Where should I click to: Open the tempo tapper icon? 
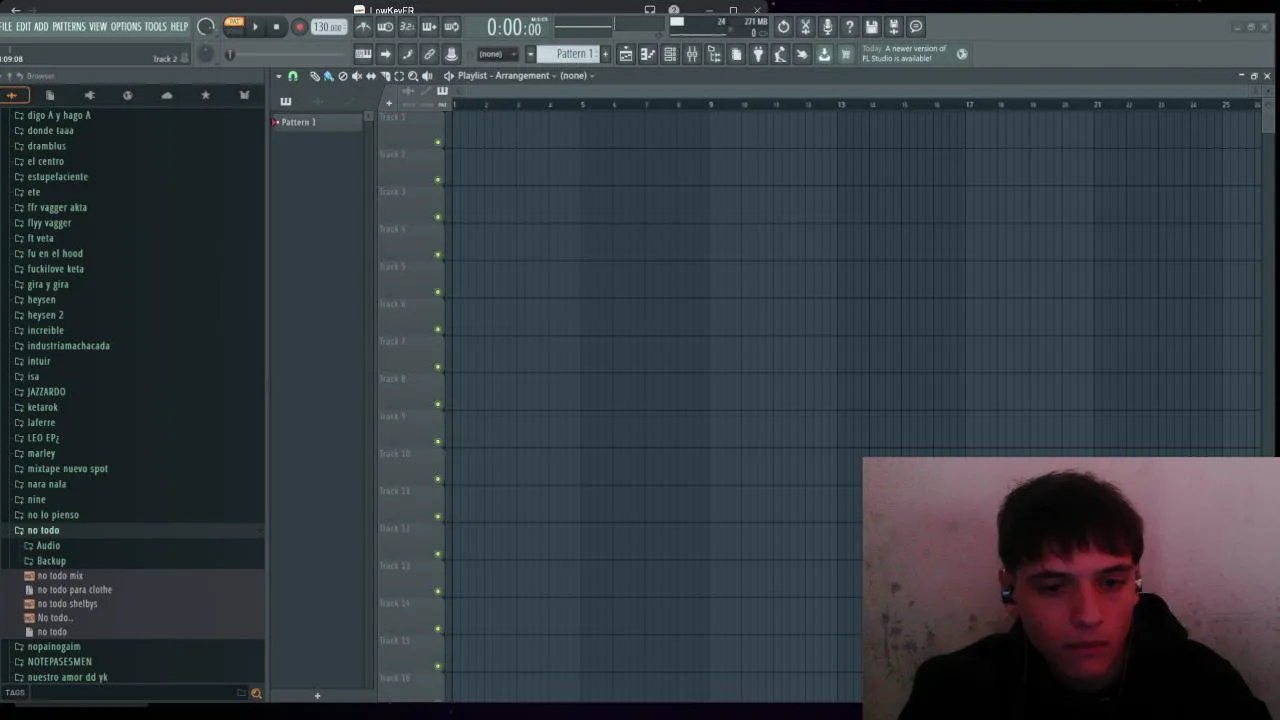[x=780, y=54]
